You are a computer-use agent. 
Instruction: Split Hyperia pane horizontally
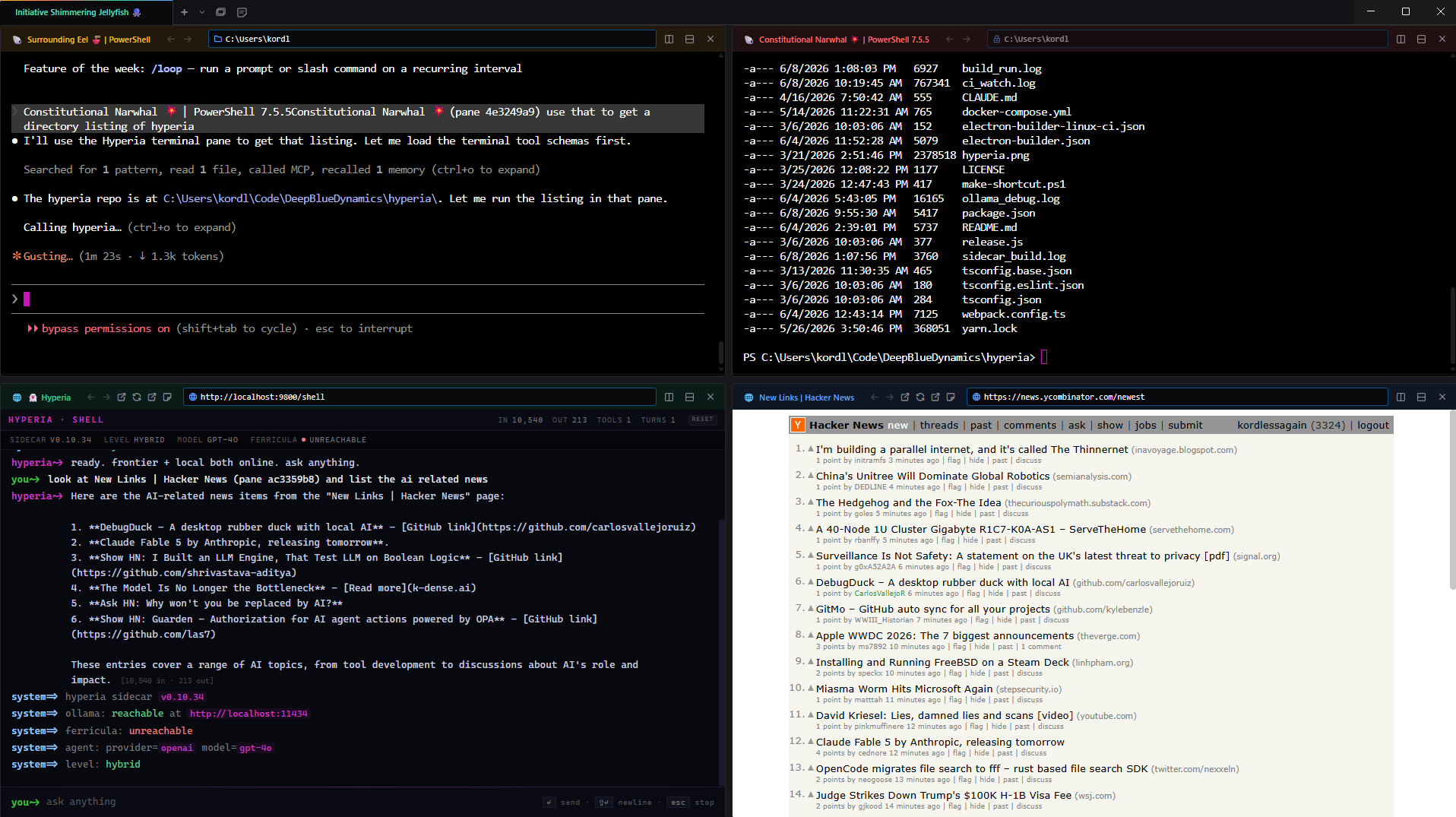(x=690, y=397)
